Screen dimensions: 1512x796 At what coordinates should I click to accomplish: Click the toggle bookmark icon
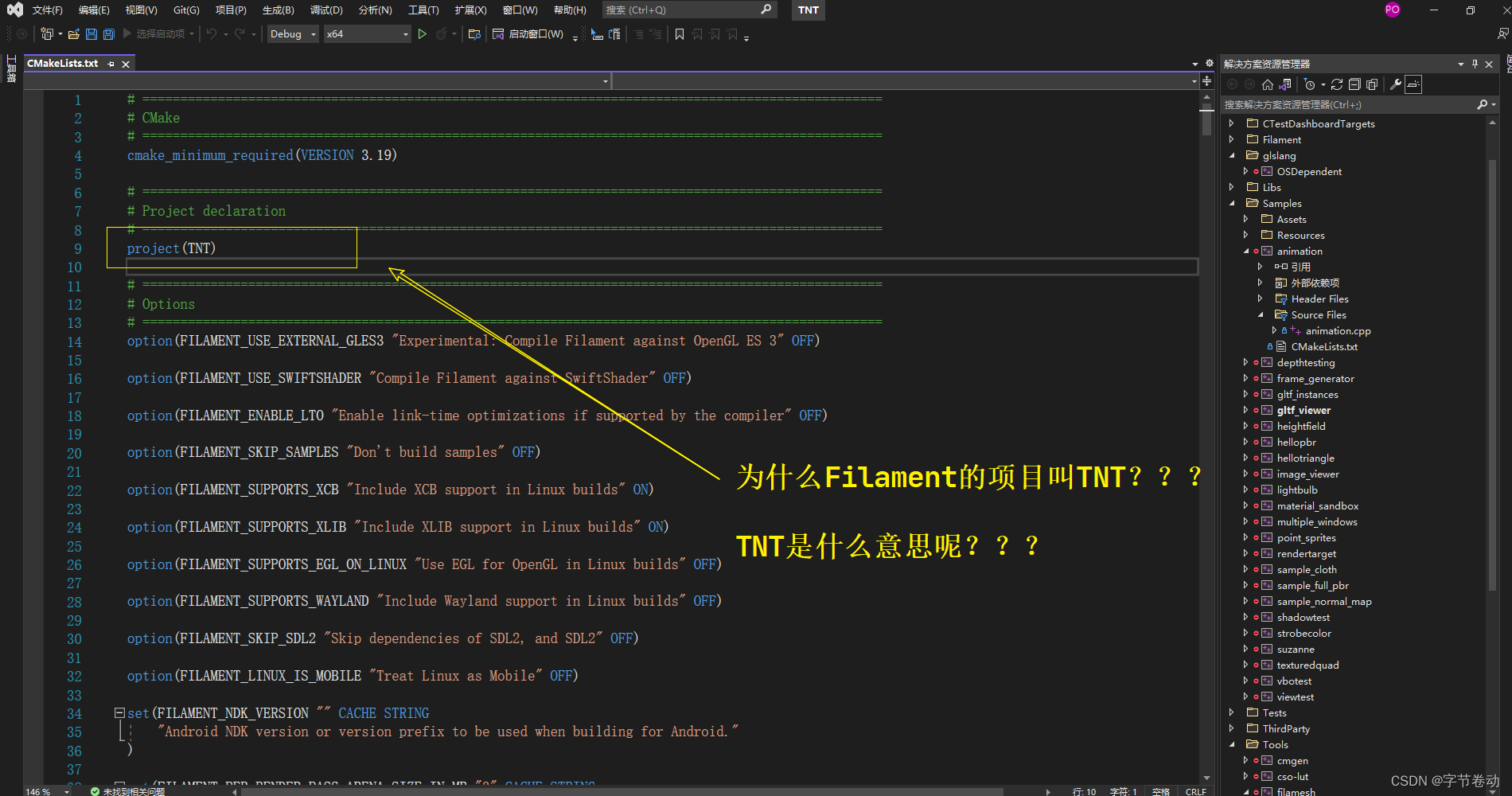click(x=679, y=34)
